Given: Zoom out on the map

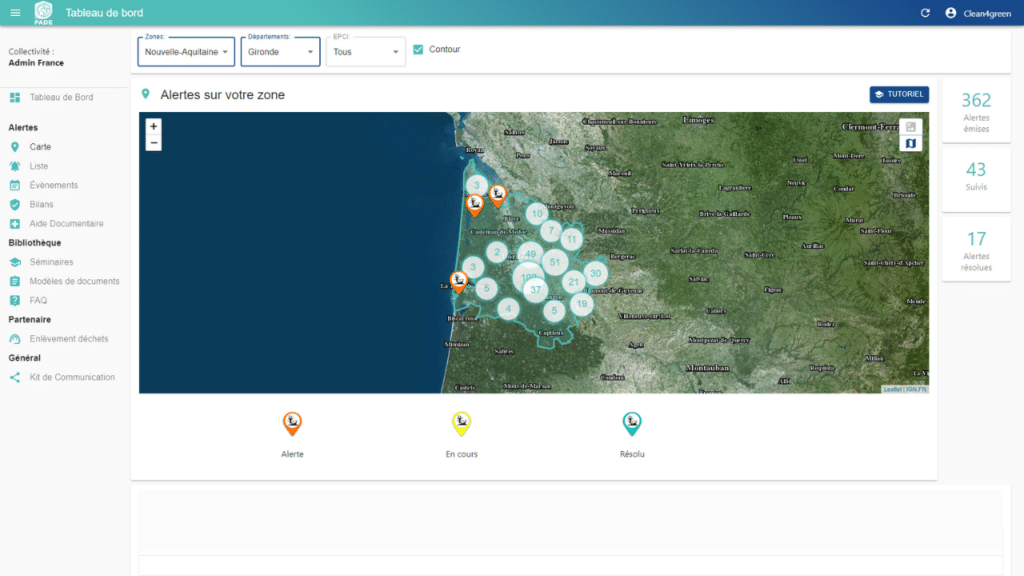Looking at the screenshot, I should pyautogui.click(x=153, y=143).
